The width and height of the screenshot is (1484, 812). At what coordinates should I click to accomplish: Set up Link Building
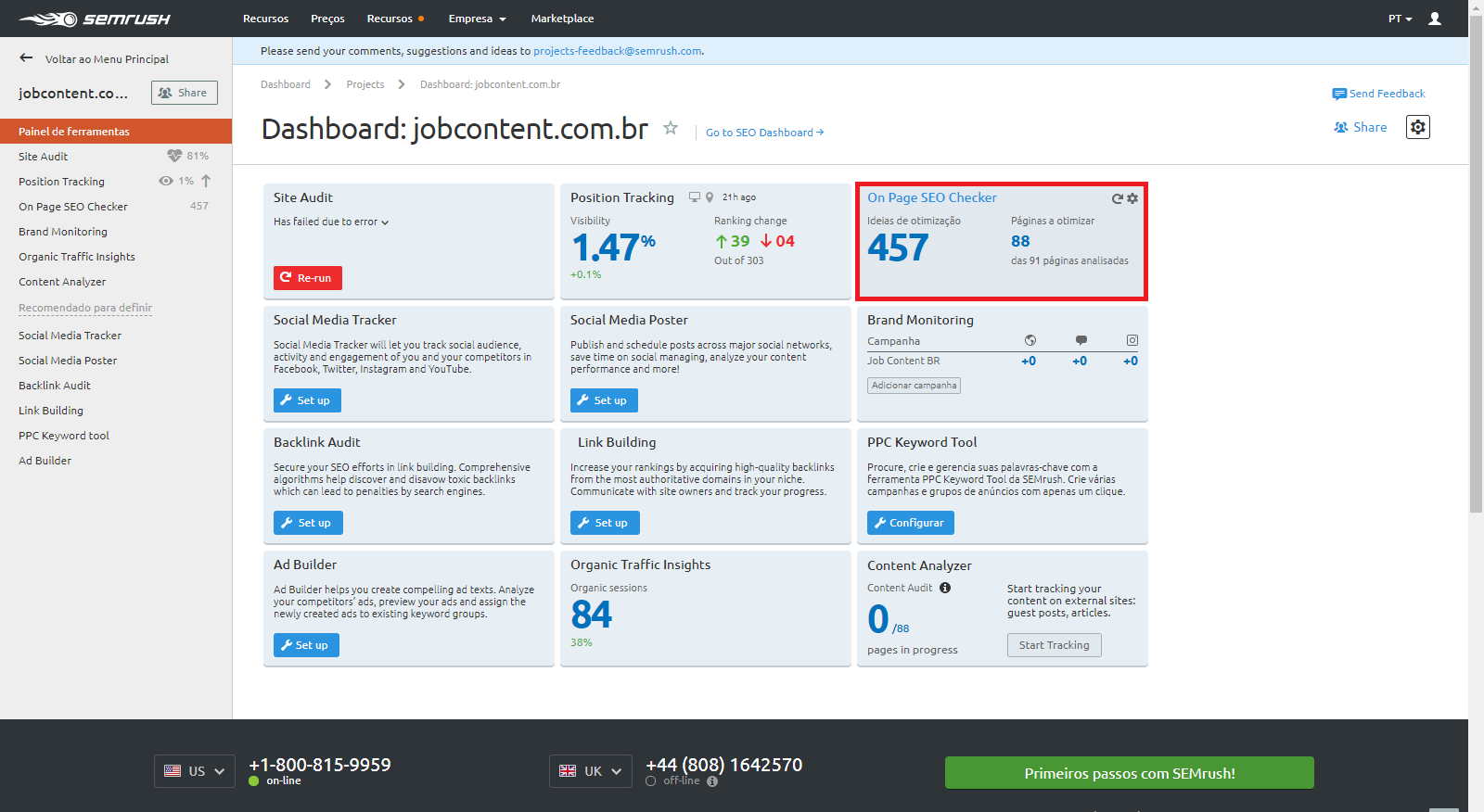click(605, 523)
